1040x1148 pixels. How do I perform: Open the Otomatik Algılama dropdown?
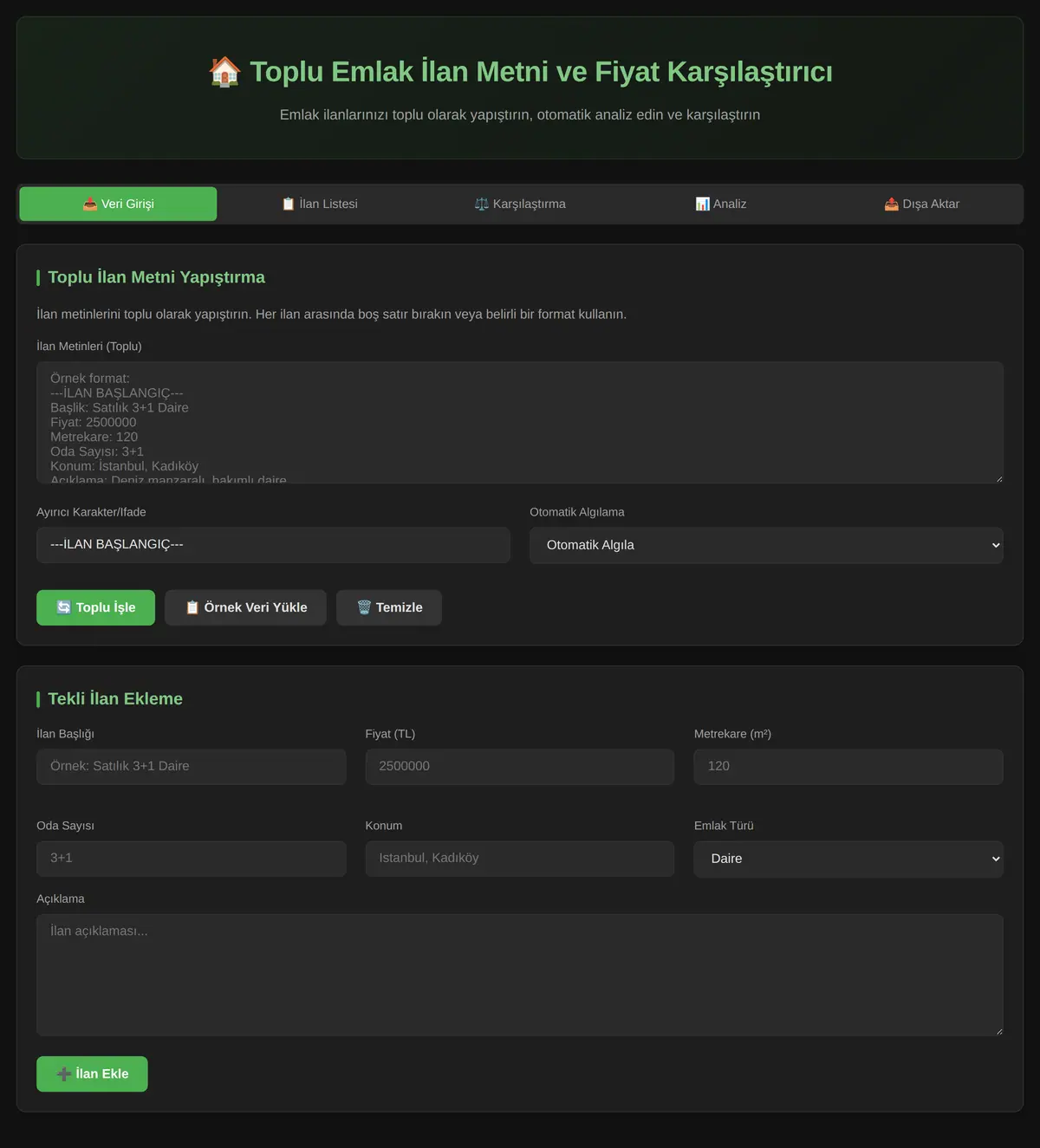[766, 545]
